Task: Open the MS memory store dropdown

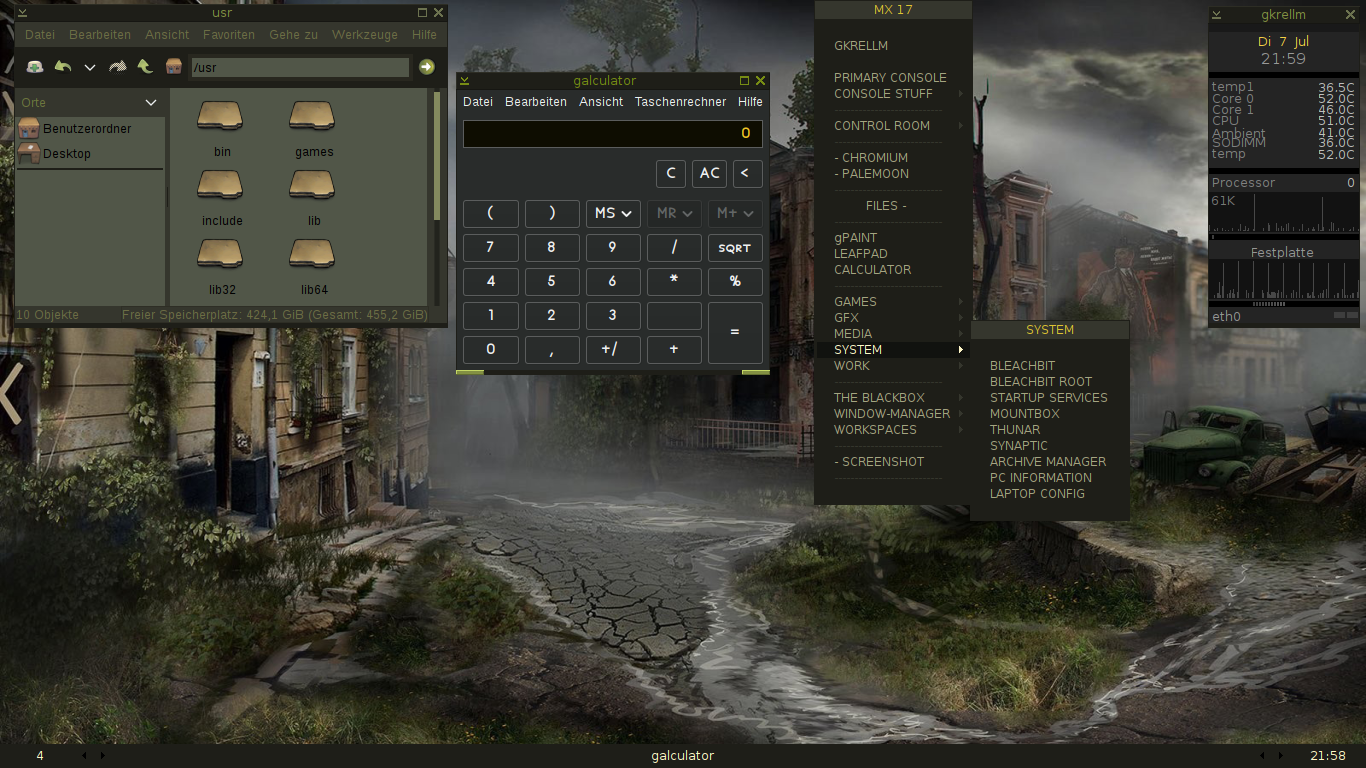Action: pos(612,213)
